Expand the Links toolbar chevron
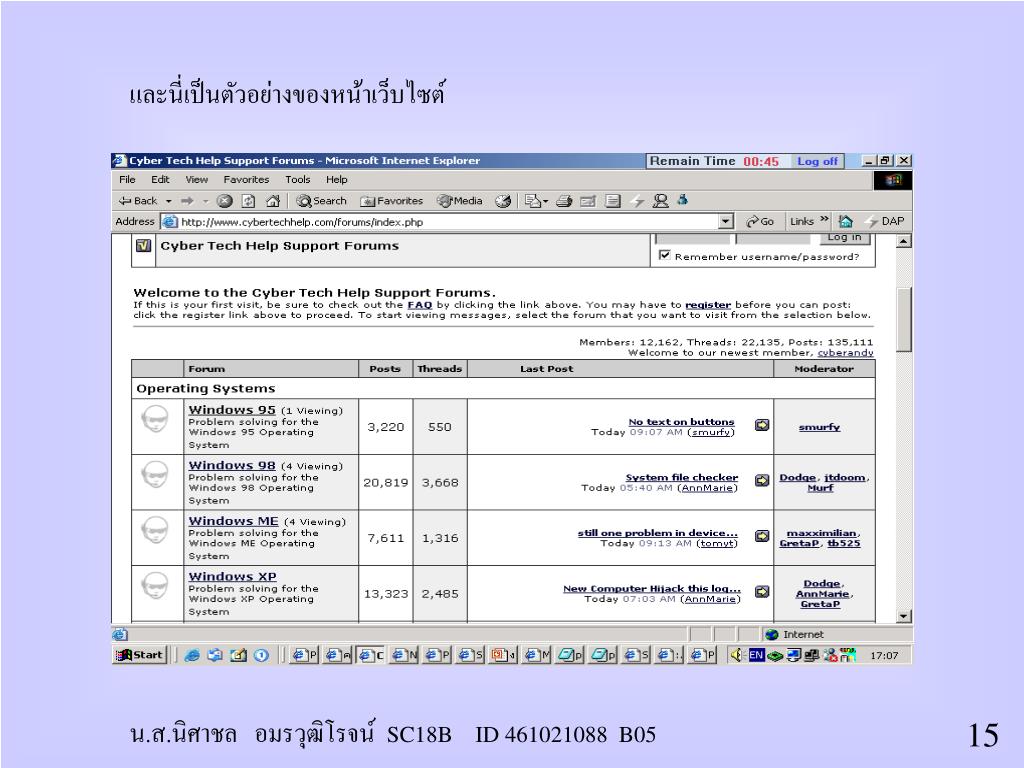The width and height of the screenshot is (1024, 768). 824,219
